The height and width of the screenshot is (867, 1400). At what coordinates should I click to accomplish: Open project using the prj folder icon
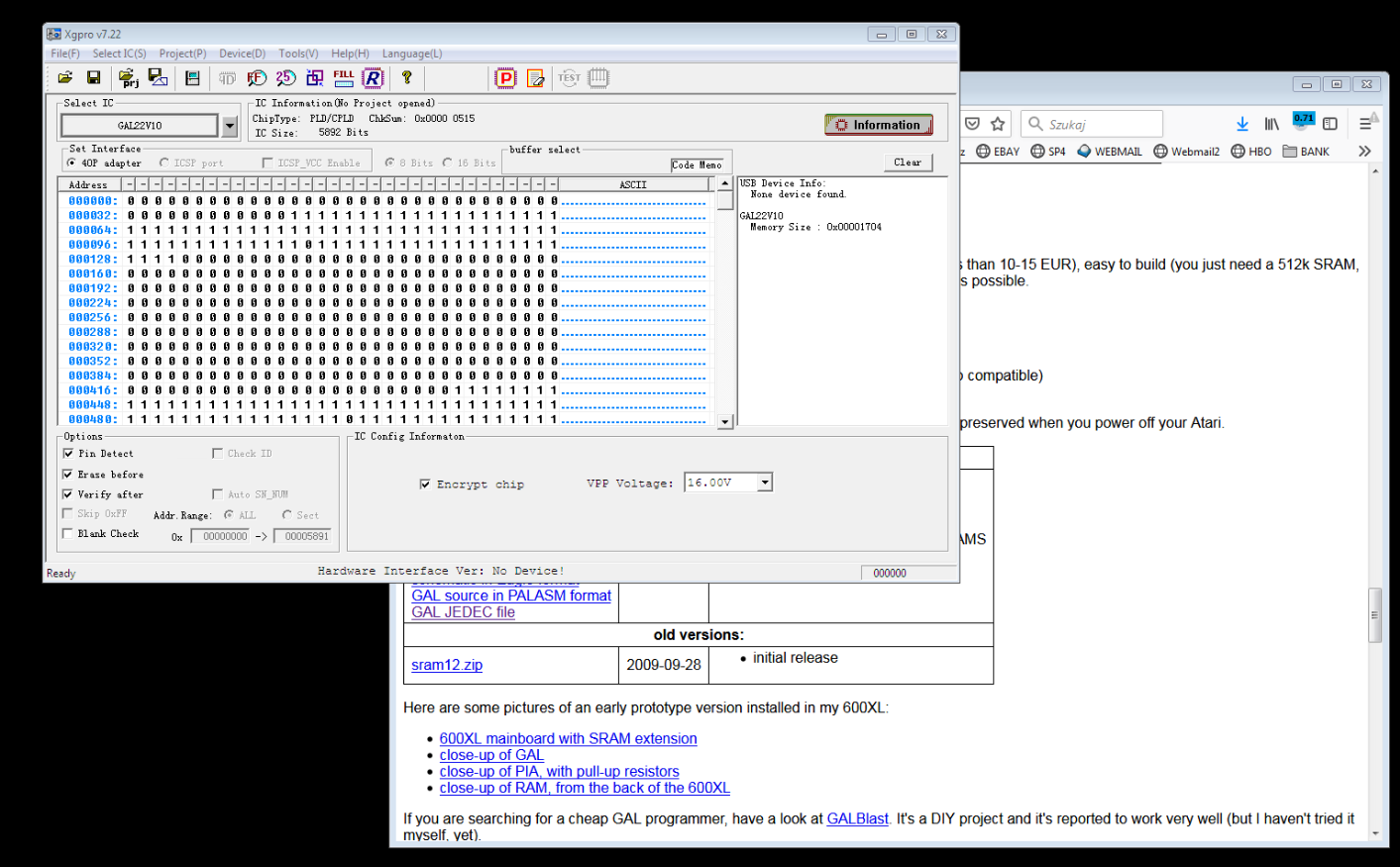tap(128, 77)
